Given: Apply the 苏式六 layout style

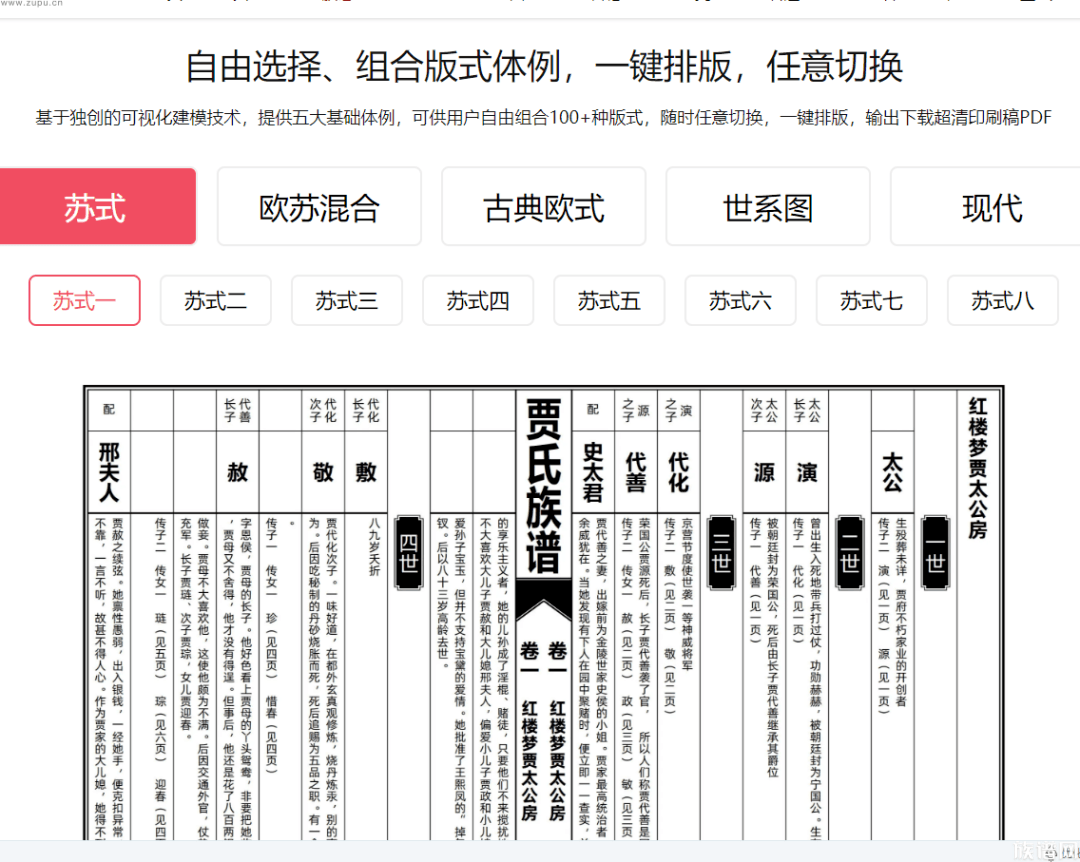Looking at the screenshot, I should (740, 300).
